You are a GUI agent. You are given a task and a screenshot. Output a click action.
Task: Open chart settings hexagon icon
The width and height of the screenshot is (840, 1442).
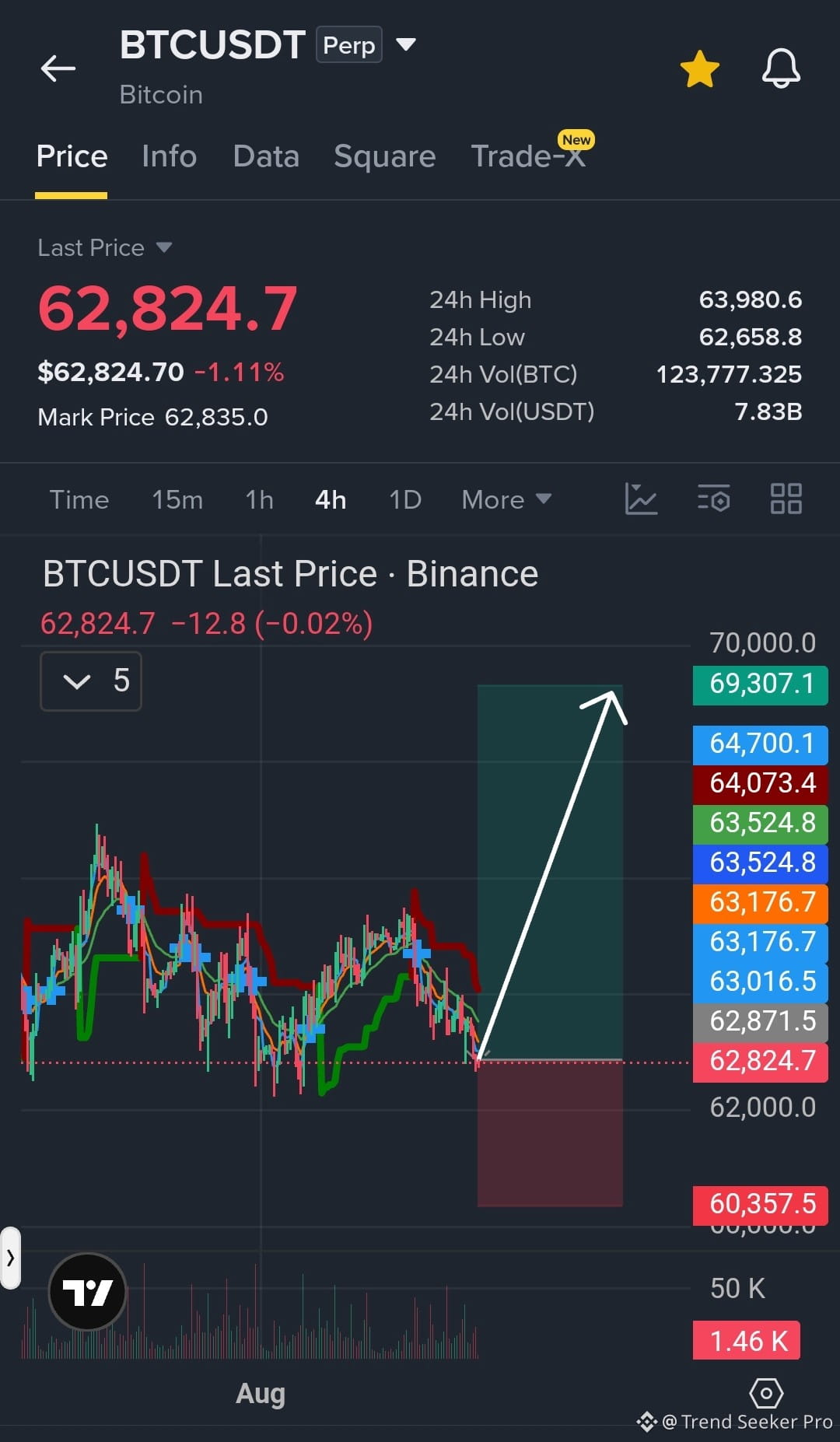[x=765, y=1393]
